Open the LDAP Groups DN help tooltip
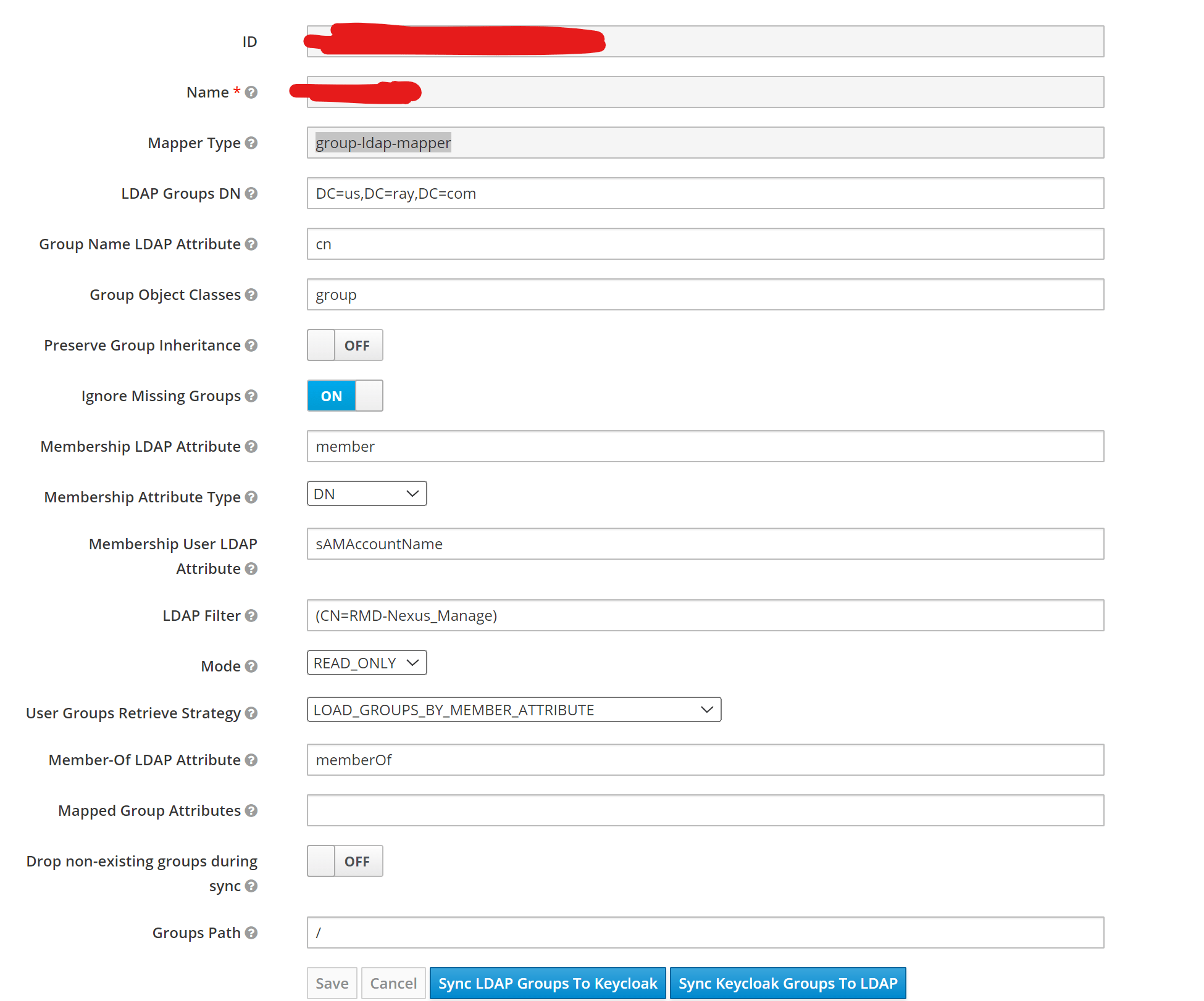The image size is (1204, 1001). point(252,194)
